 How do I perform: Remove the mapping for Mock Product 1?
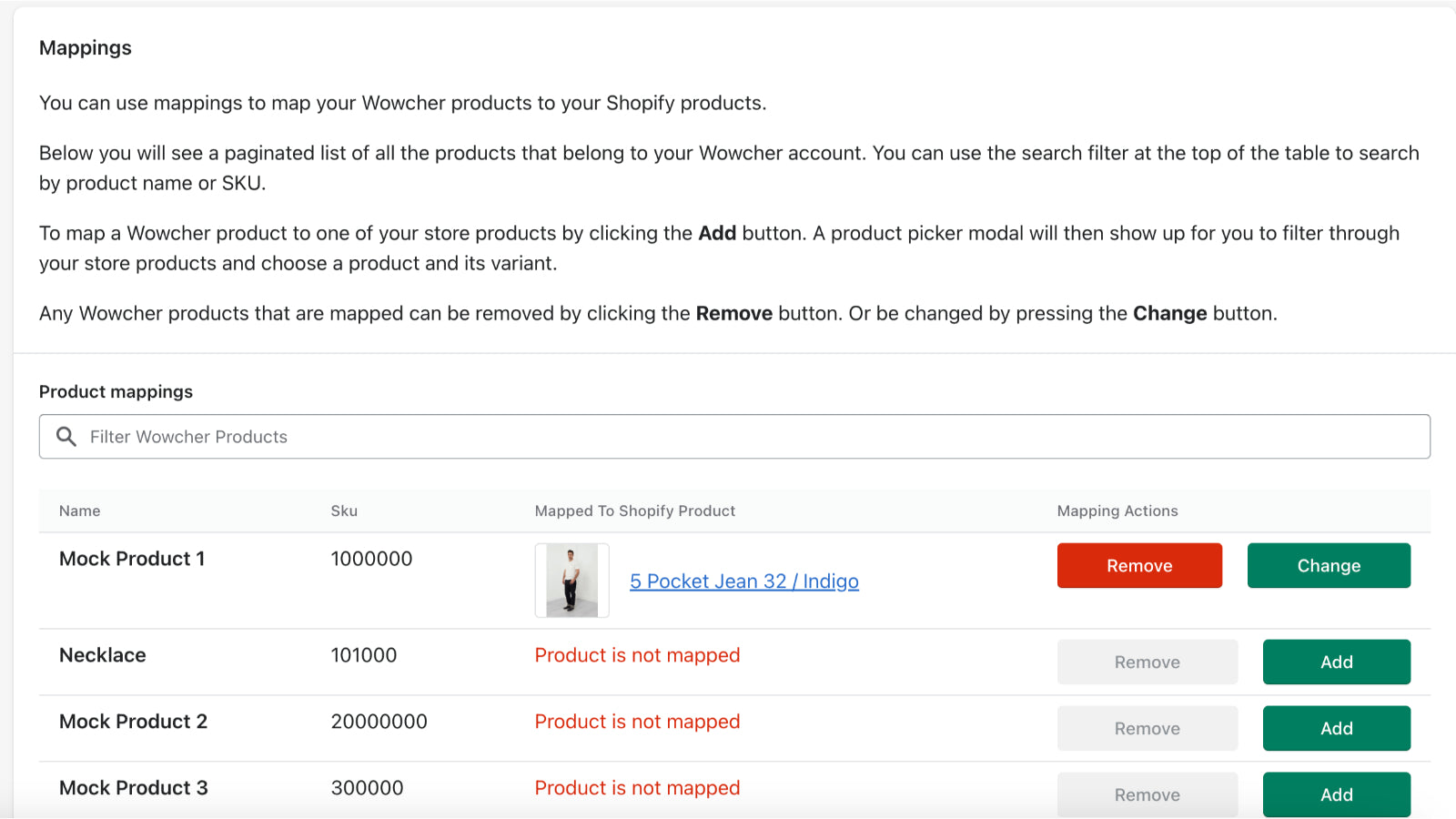point(1139,565)
